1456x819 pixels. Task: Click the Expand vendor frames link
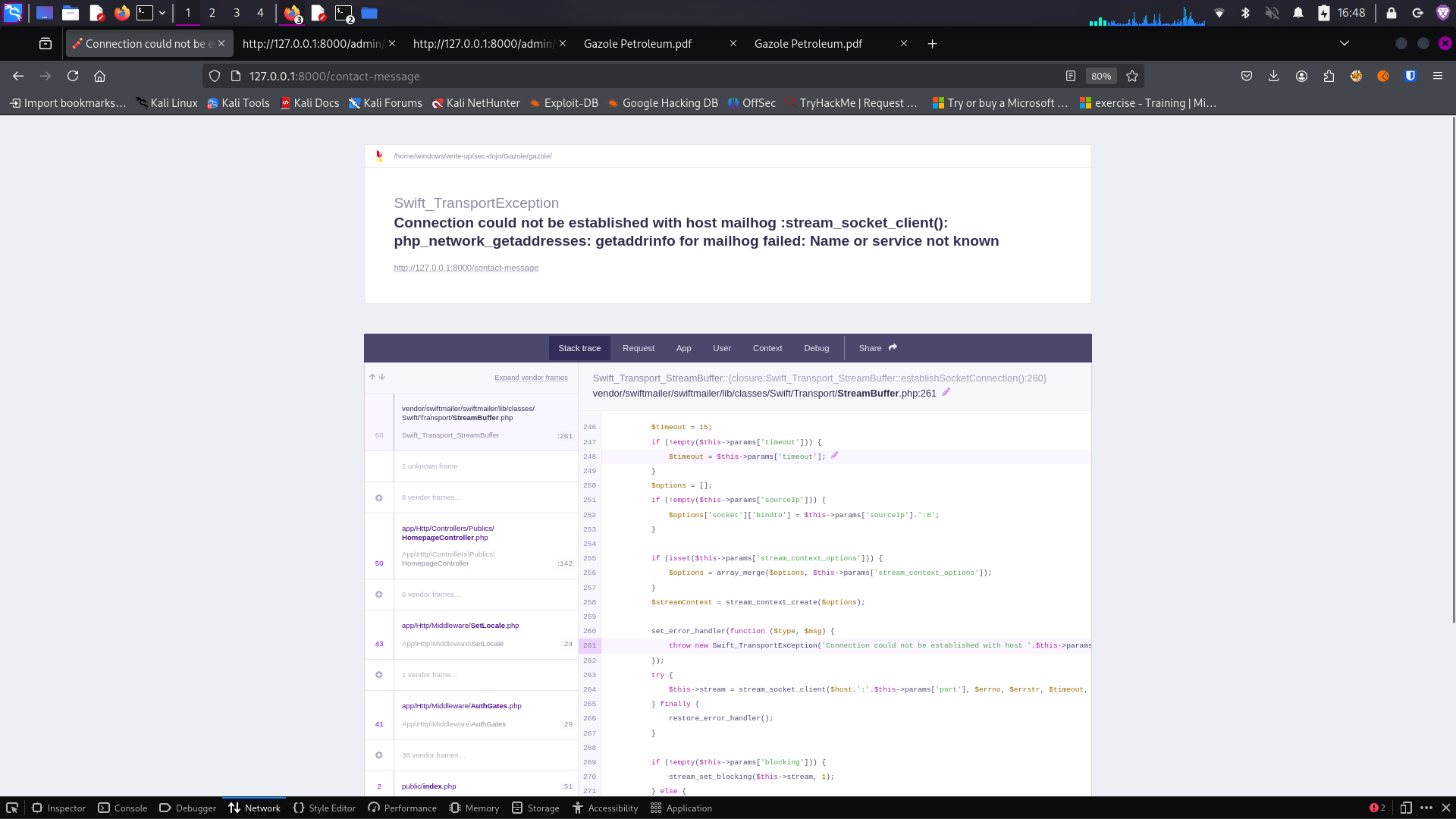(x=531, y=378)
